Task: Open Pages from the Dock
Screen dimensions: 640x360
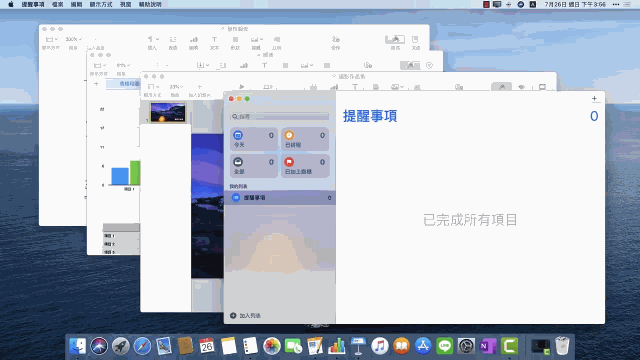Action: pos(315,346)
